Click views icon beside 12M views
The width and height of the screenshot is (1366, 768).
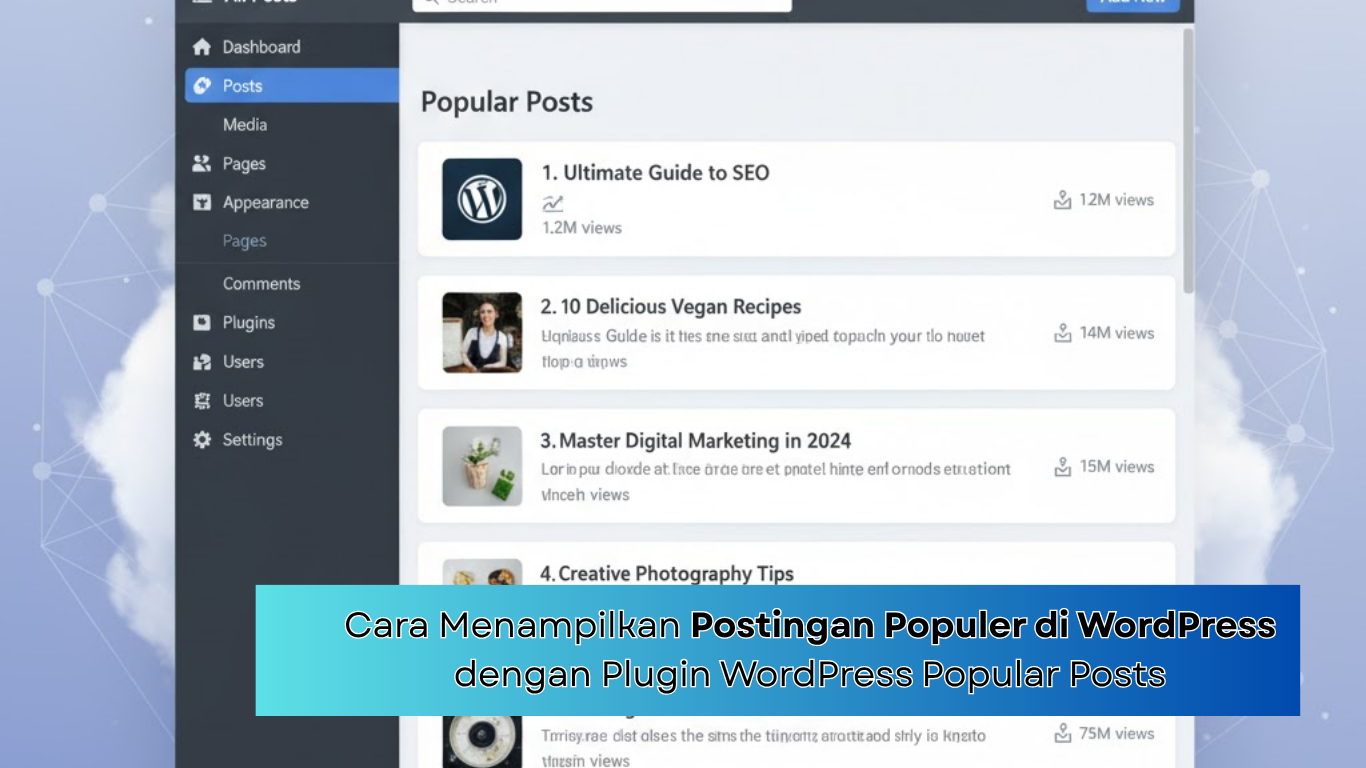pyautogui.click(x=1062, y=200)
